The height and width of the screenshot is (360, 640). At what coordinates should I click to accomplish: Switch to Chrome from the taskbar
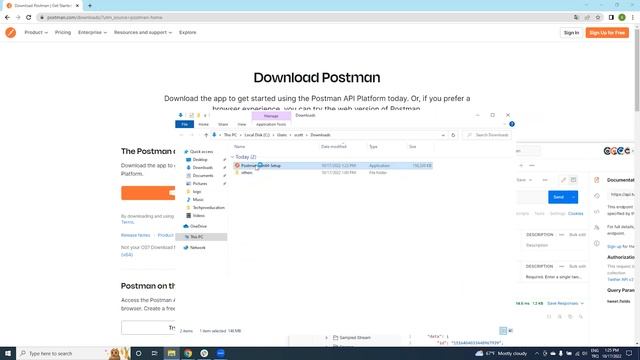point(188,353)
